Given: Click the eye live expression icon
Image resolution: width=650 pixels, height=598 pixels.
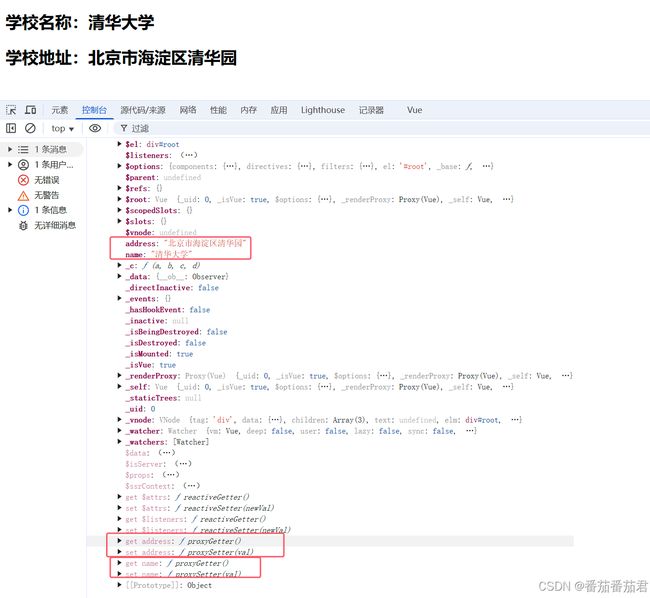Looking at the screenshot, I should (95, 128).
